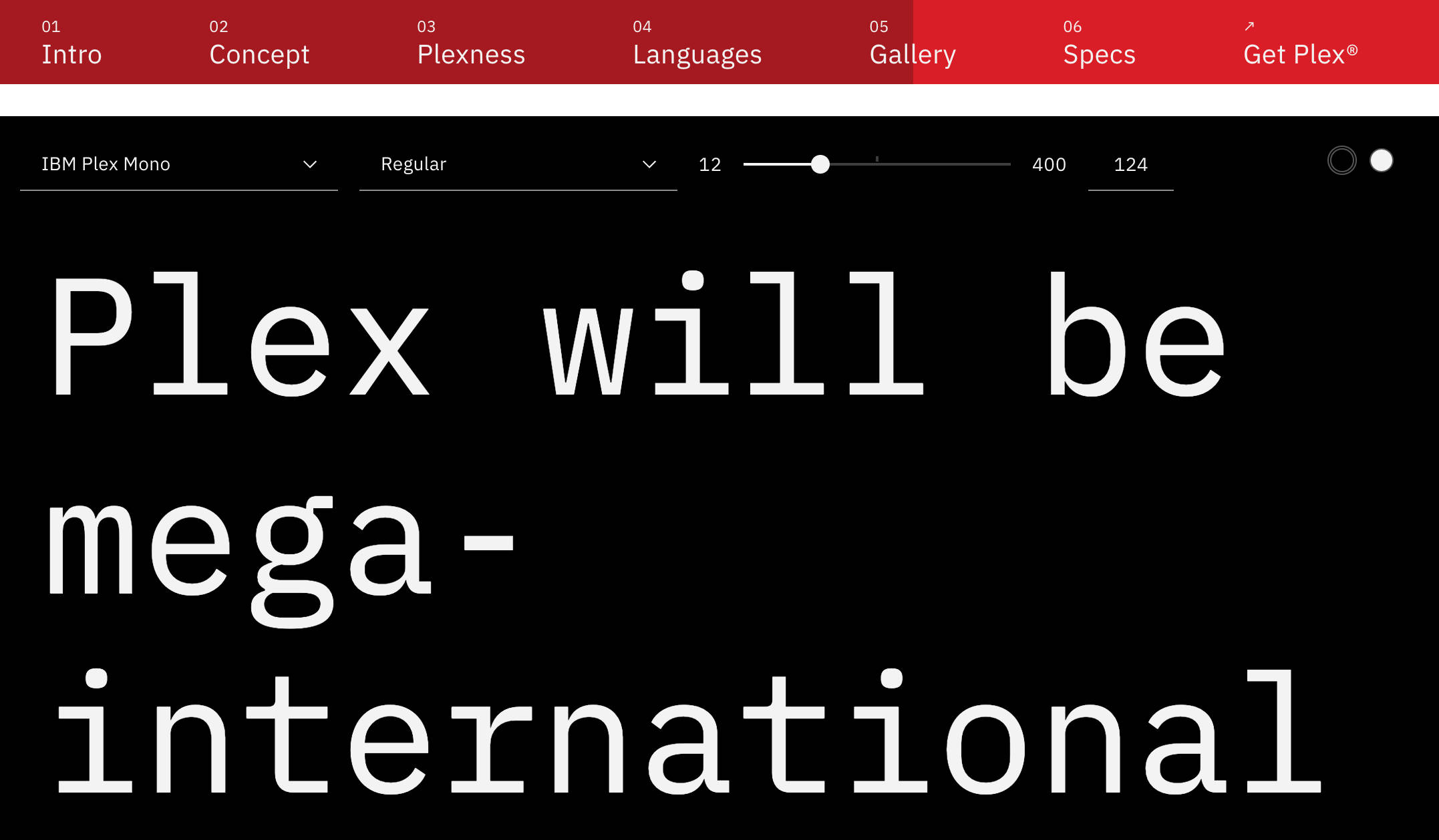Screen dimensions: 1439x840
Task: Click the weight value field showing 400
Action: pos(1049,163)
